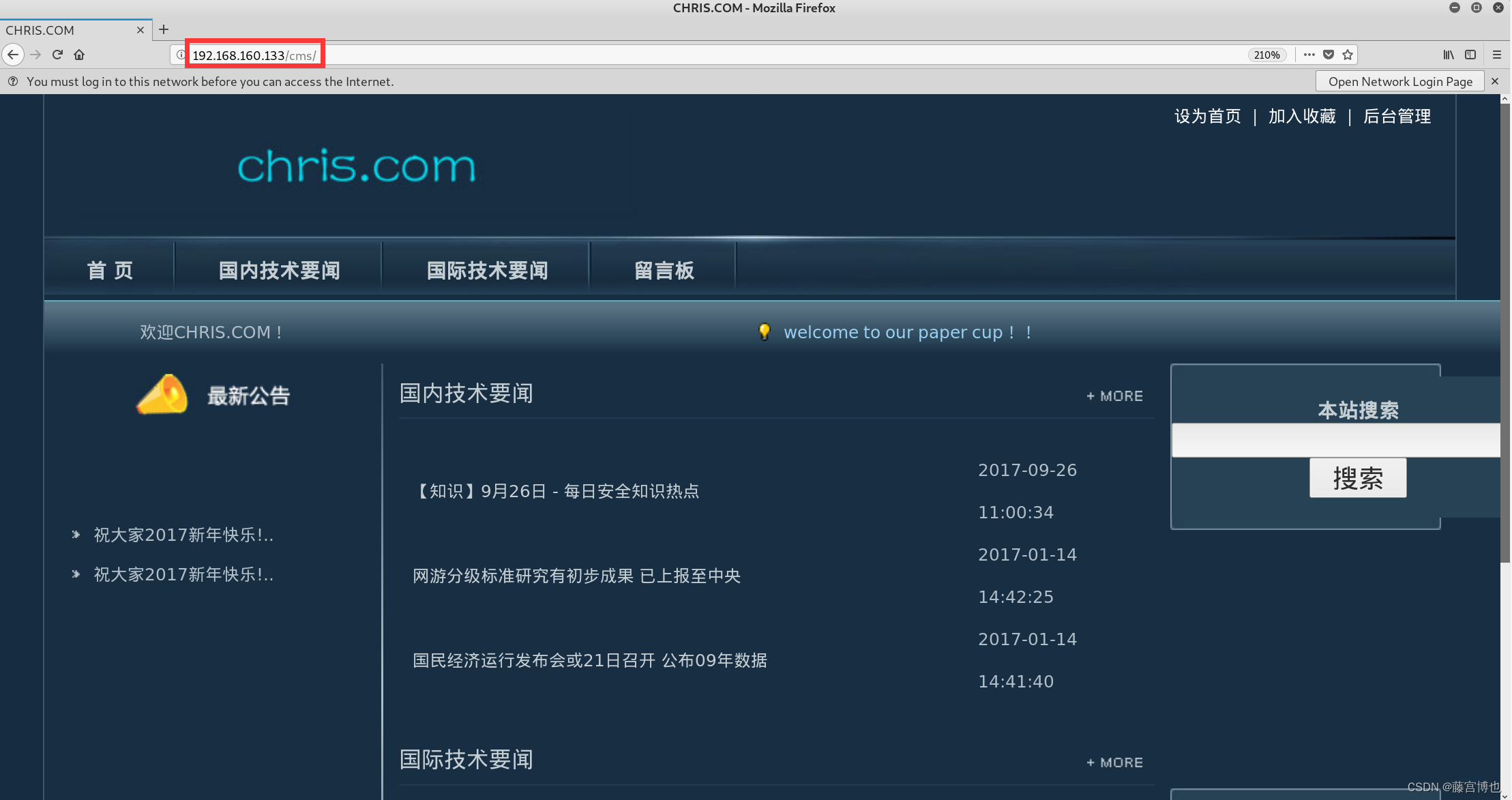Bookmark this page with star icon
This screenshot has width=1512, height=800.
(x=1348, y=55)
